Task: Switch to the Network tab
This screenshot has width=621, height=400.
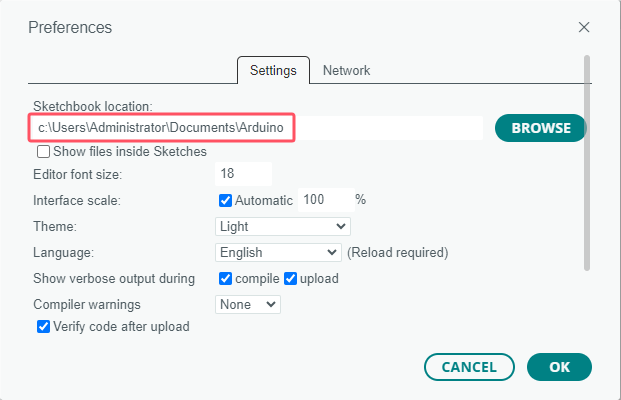Action: (347, 70)
